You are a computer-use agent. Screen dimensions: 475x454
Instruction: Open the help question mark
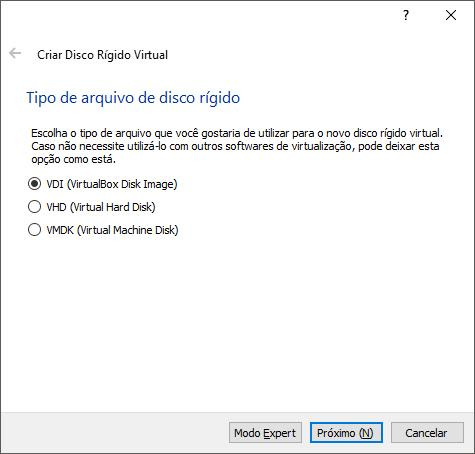click(x=406, y=15)
